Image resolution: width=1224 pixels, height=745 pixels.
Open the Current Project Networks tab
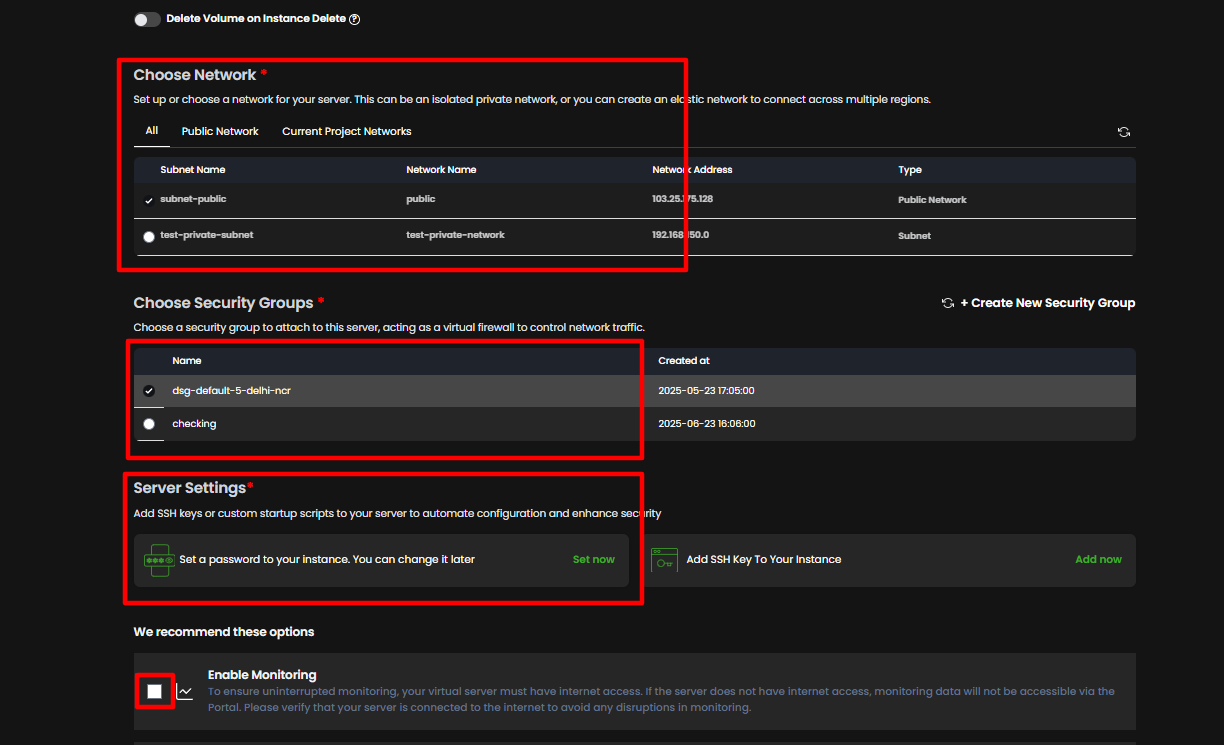tap(346, 132)
